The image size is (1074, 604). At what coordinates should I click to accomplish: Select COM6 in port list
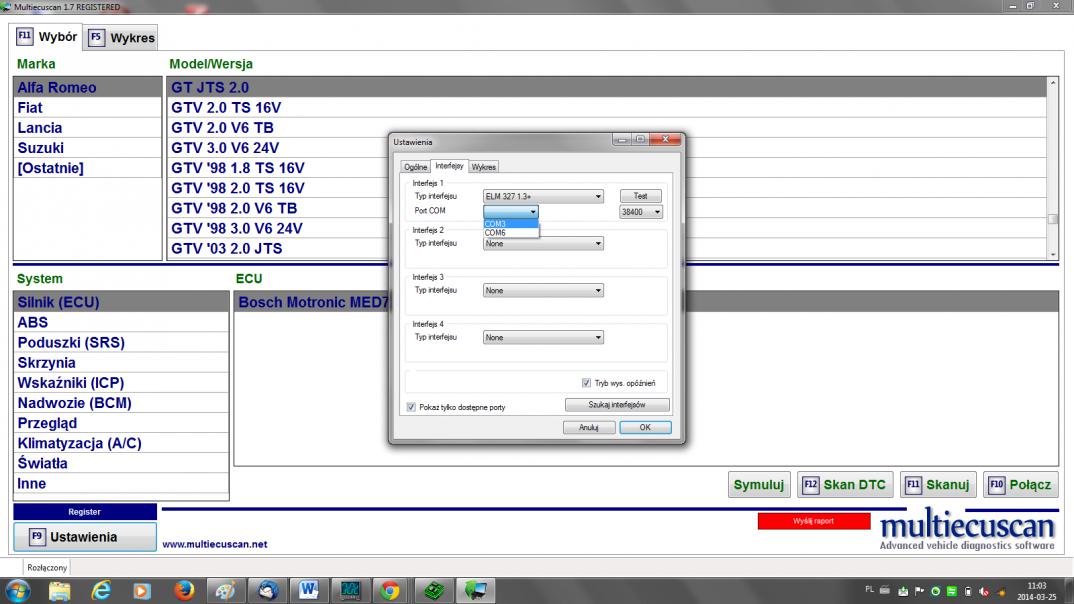[x=511, y=233]
